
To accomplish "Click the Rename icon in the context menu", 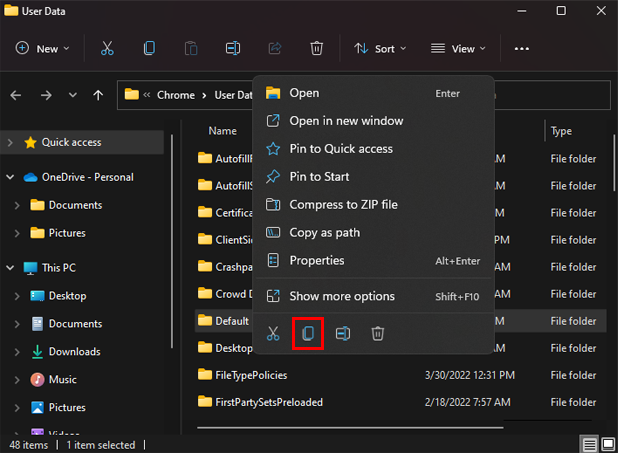I will coord(343,334).
